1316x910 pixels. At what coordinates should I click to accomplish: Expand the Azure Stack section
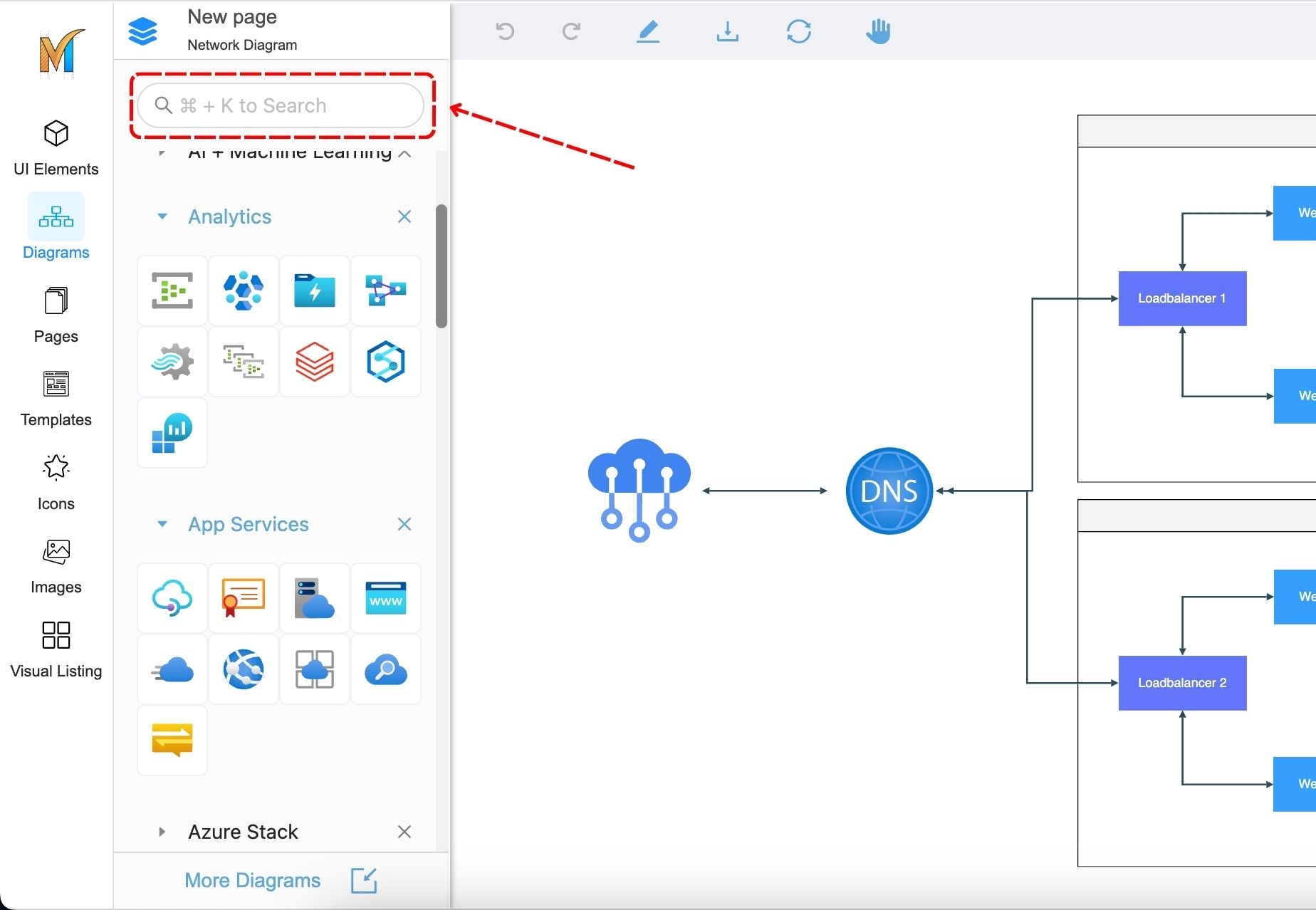(x=162, y=832)
